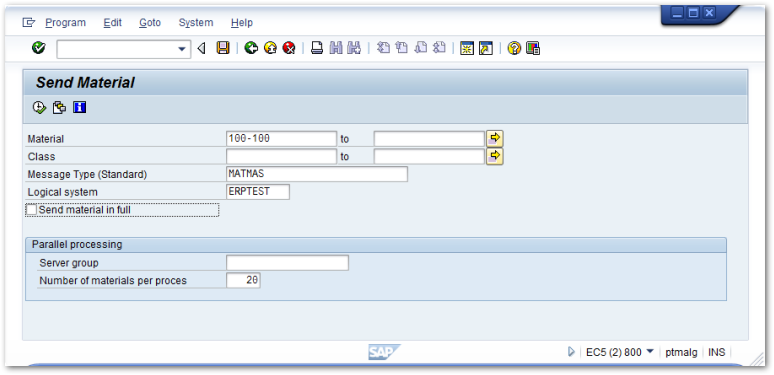Click the Message Type (Standard) label

(87, 175)
